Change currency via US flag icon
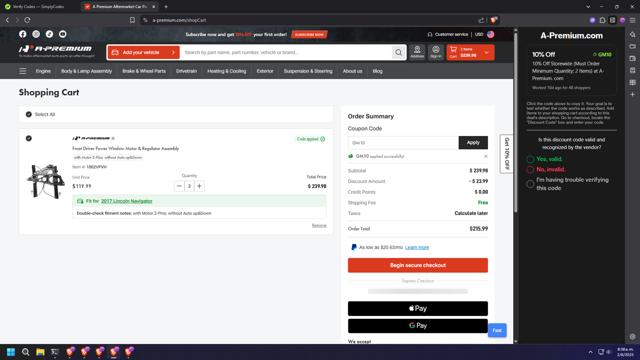Viewport: 640px width, 360px height. 490,34
